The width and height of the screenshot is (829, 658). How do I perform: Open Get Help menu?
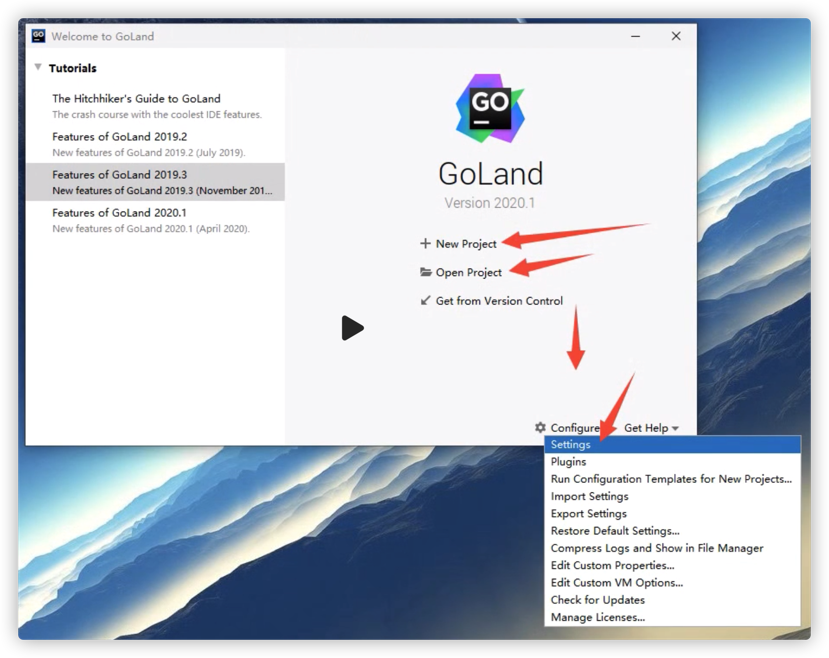pyautogui.click(x=651, y=428)
